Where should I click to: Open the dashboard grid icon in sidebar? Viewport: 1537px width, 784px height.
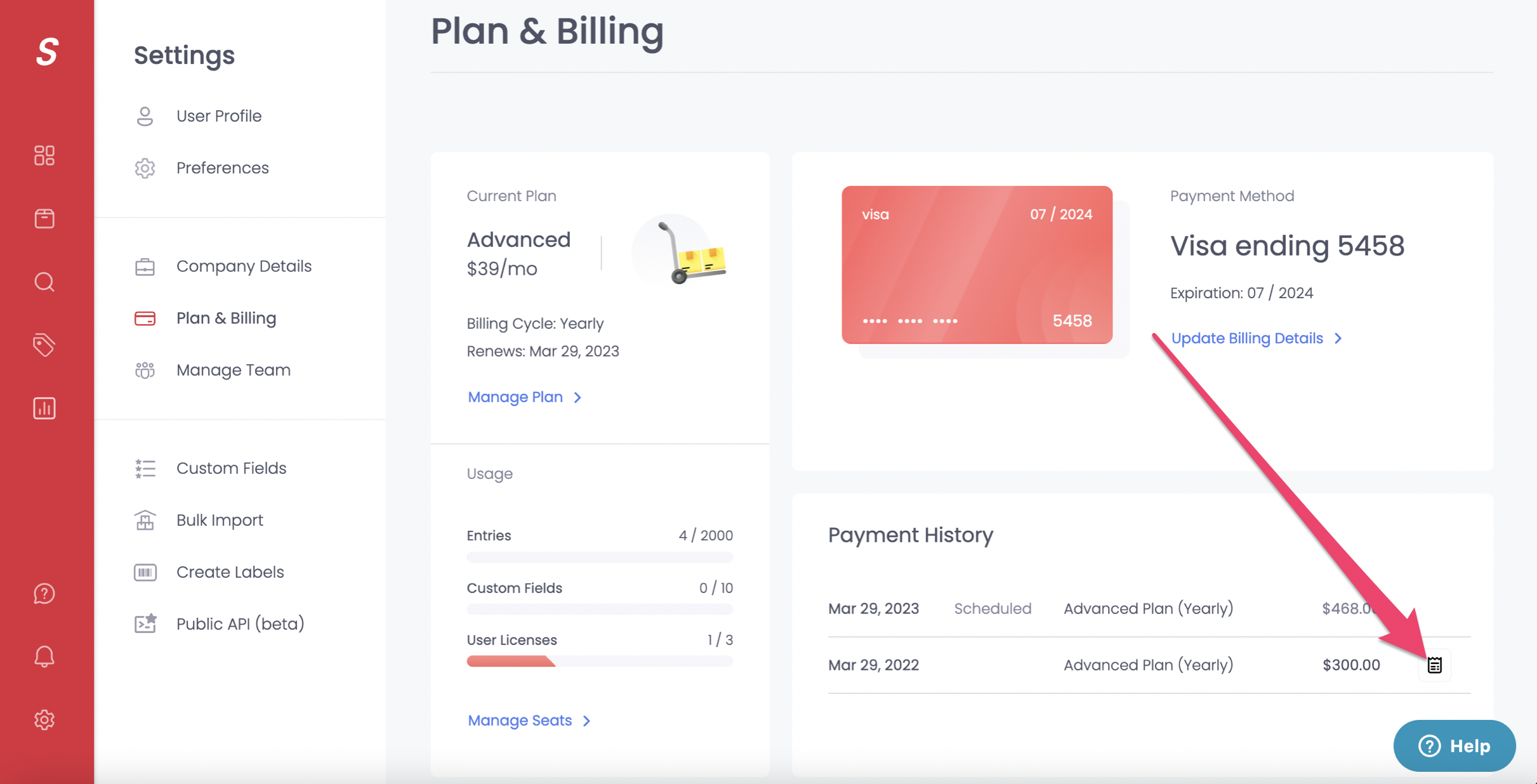[44, 155]
